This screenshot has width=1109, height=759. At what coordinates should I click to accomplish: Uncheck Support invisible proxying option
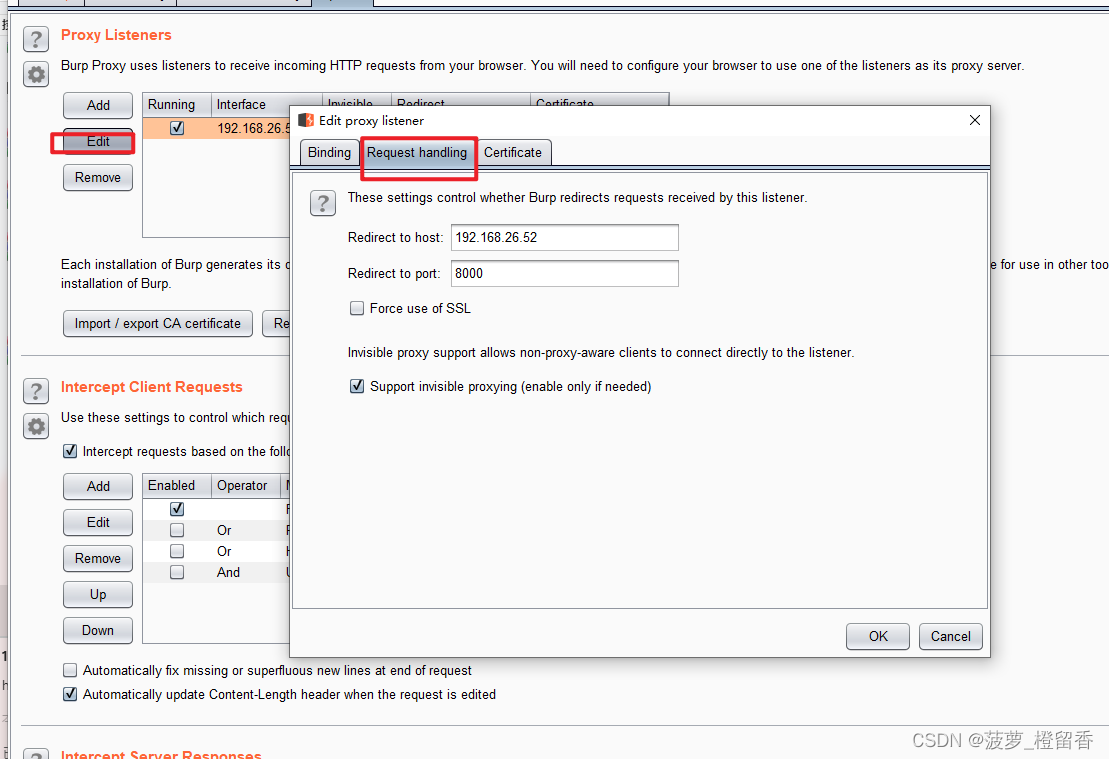[x=357, y=386]
